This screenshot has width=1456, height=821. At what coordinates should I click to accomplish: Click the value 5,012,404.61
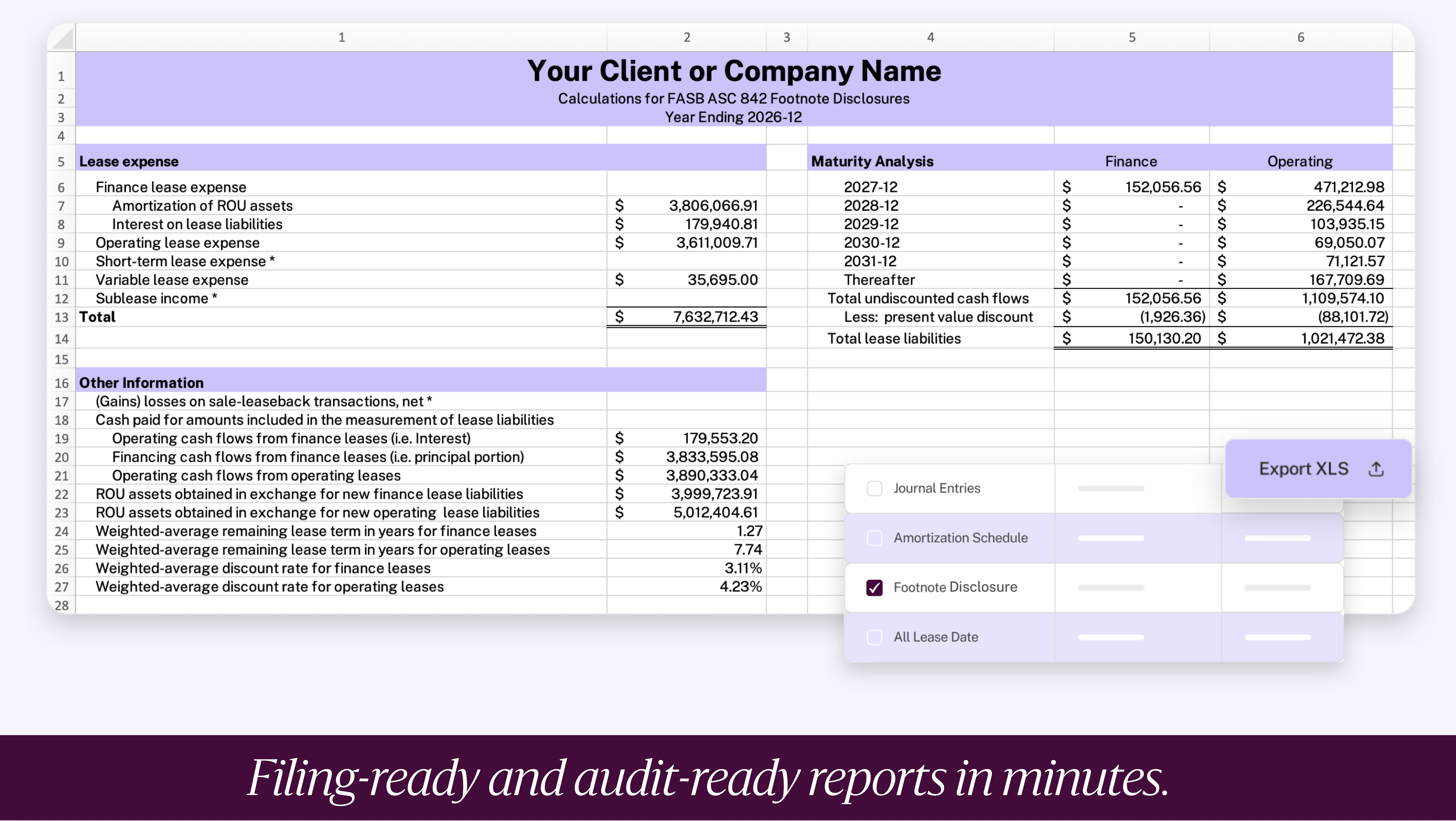click(715, 513)
